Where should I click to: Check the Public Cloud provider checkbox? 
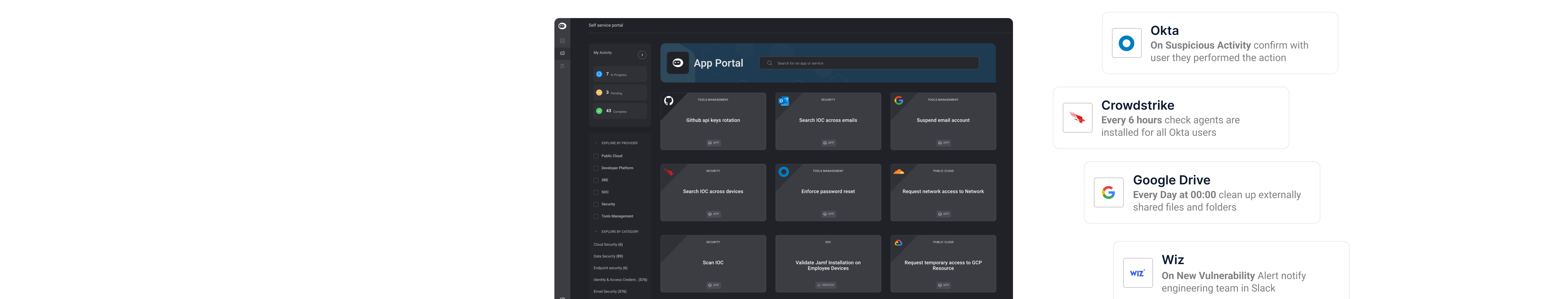[596, 156]
